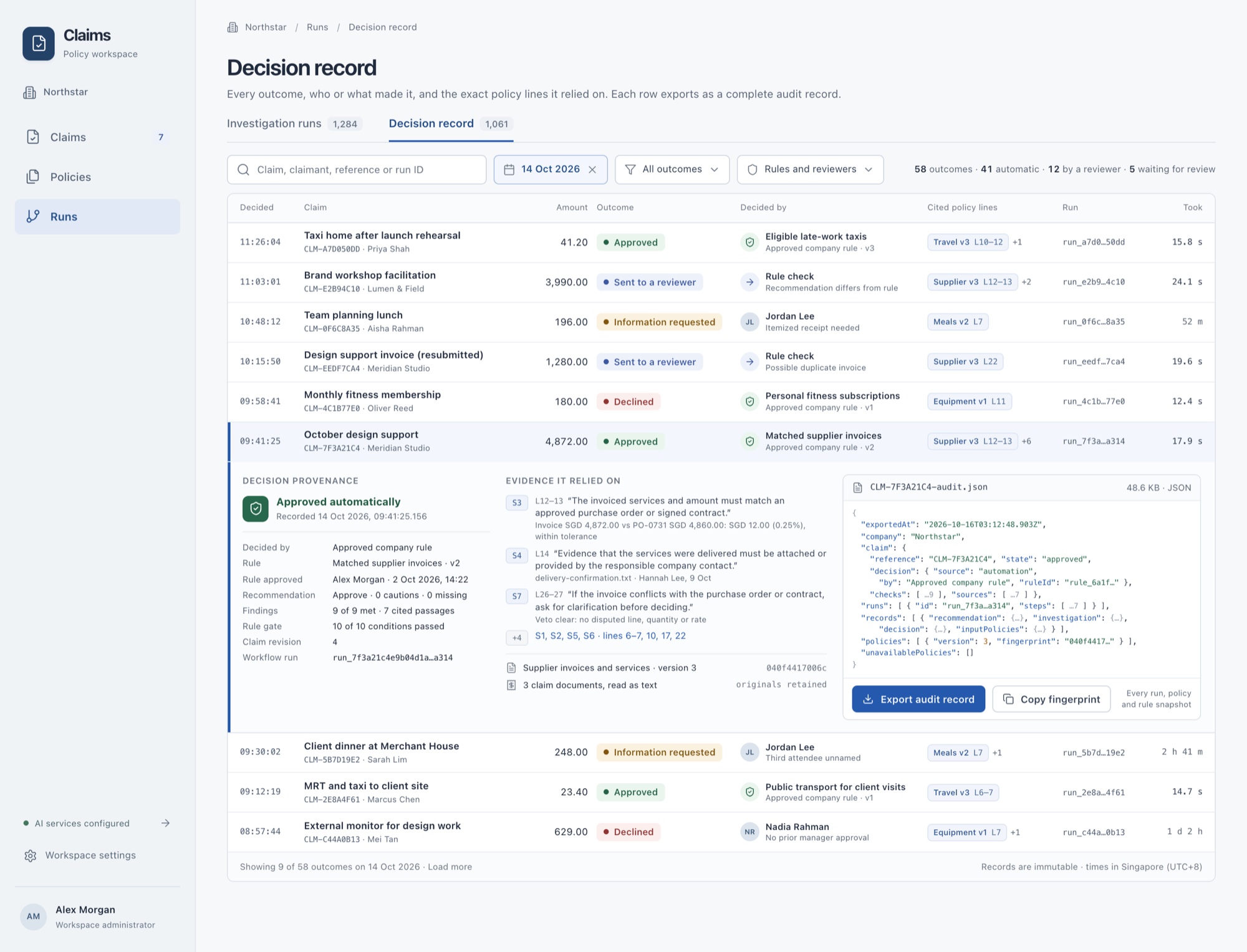Click arrow icon for Brand workshop Rule check

[749, 282]
